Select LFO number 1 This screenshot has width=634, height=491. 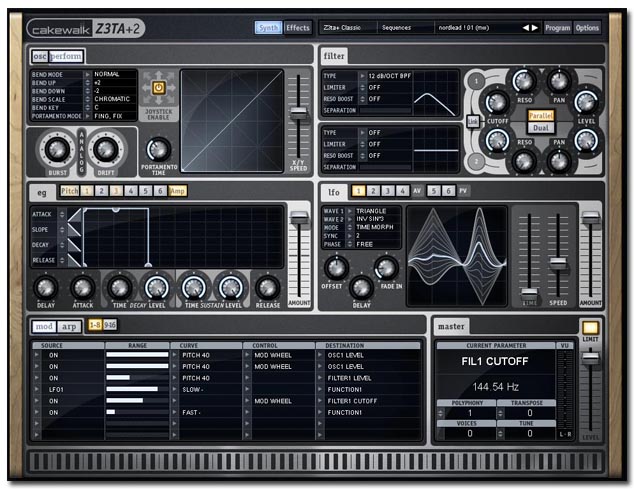point(358,191)
